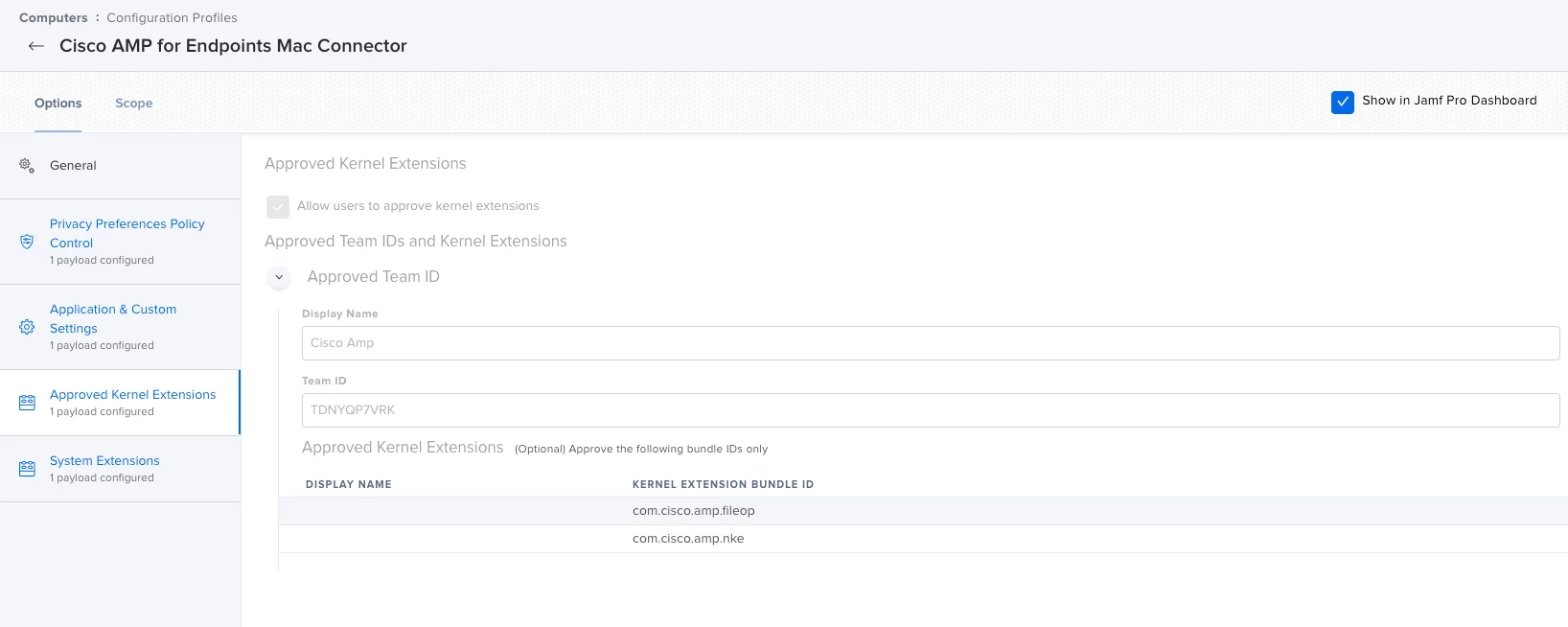Click the KERNEL EXTENSION BUNDLE ID column header
Image resolution: width=1568 pixels, height=627 pixels.
[723, 484]
